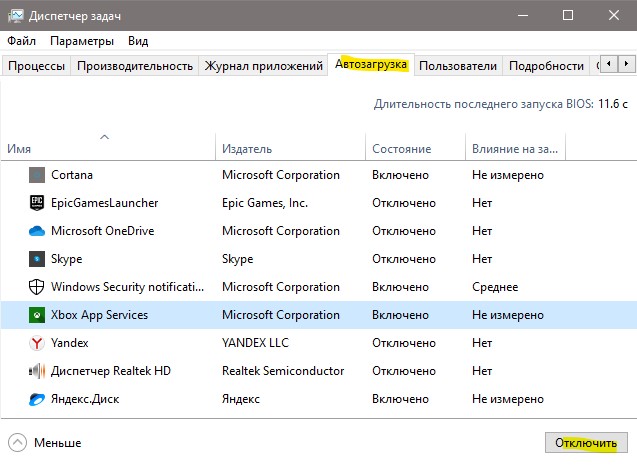Click publisher Realtek Semiconductor
The height and width of the screenshot is (466, 637).
tap(283, 371)
